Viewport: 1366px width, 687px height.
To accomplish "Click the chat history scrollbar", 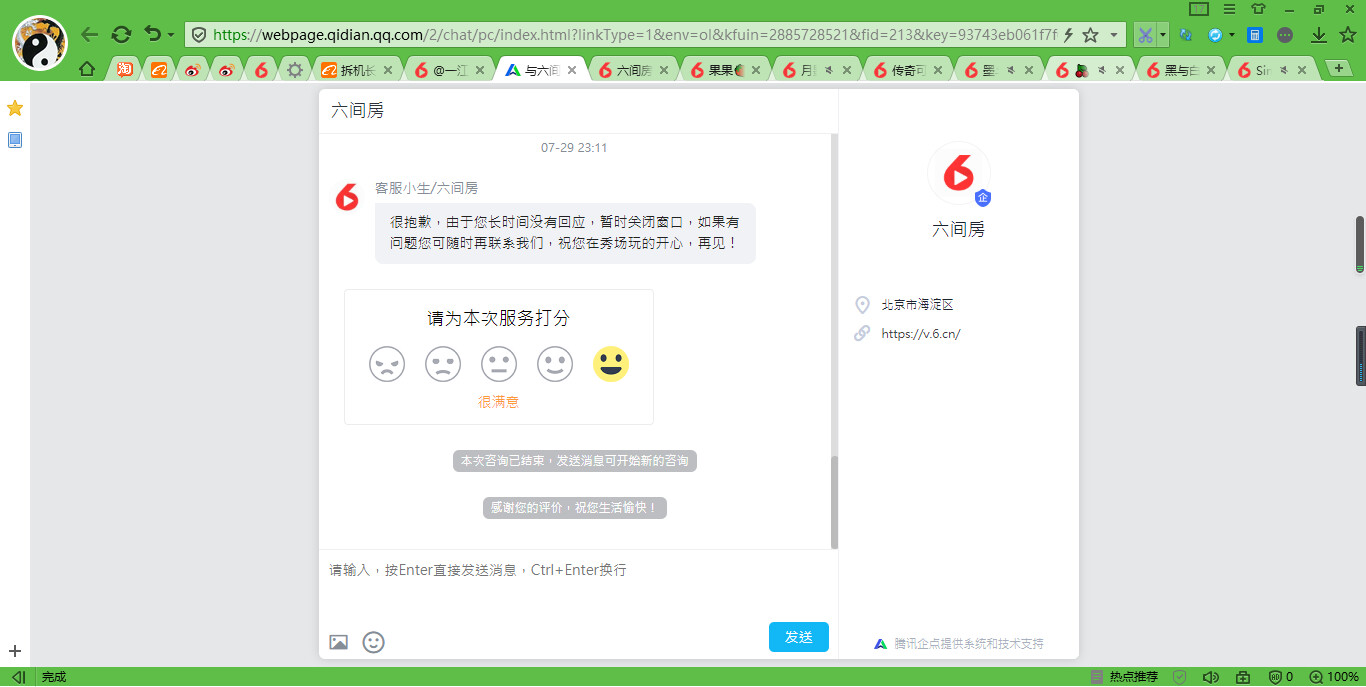I will click(x=835, y=502).
